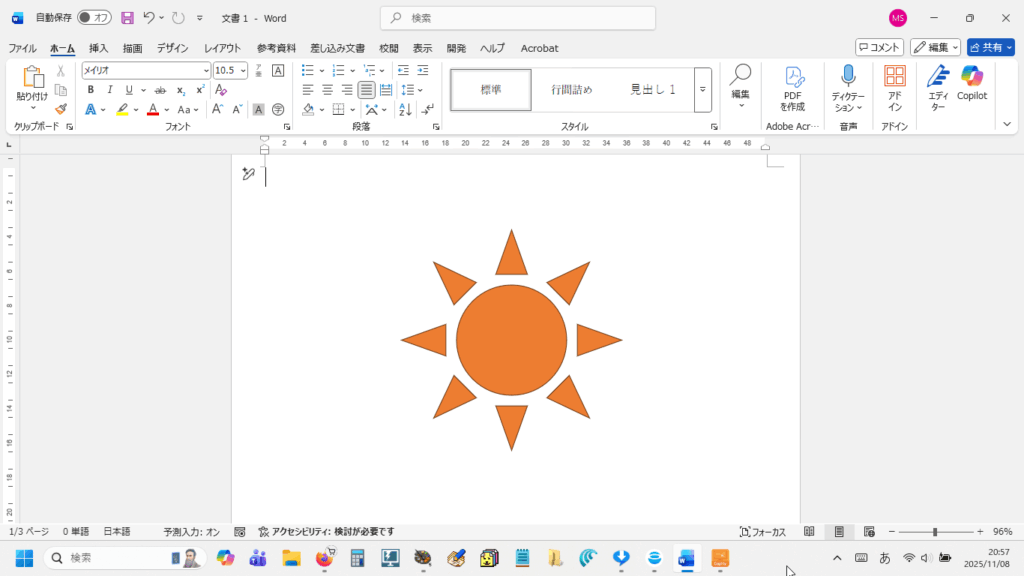Toggle Italic formatting
The height and width of the screenshot is (576, 1024).
109,90
